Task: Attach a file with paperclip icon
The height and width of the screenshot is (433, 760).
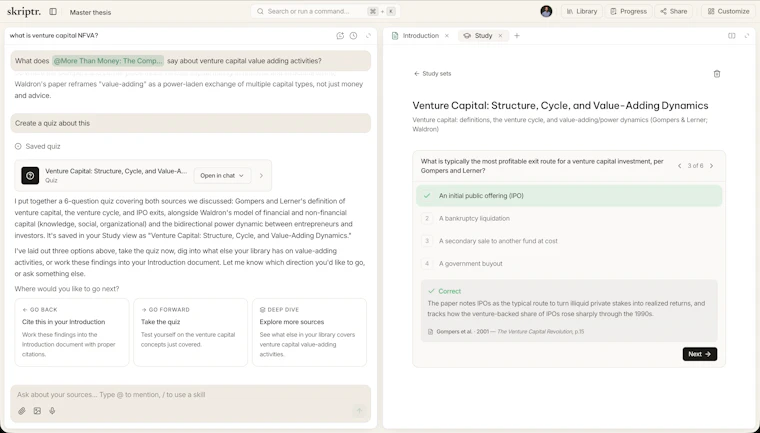Action: pos(22,411)
